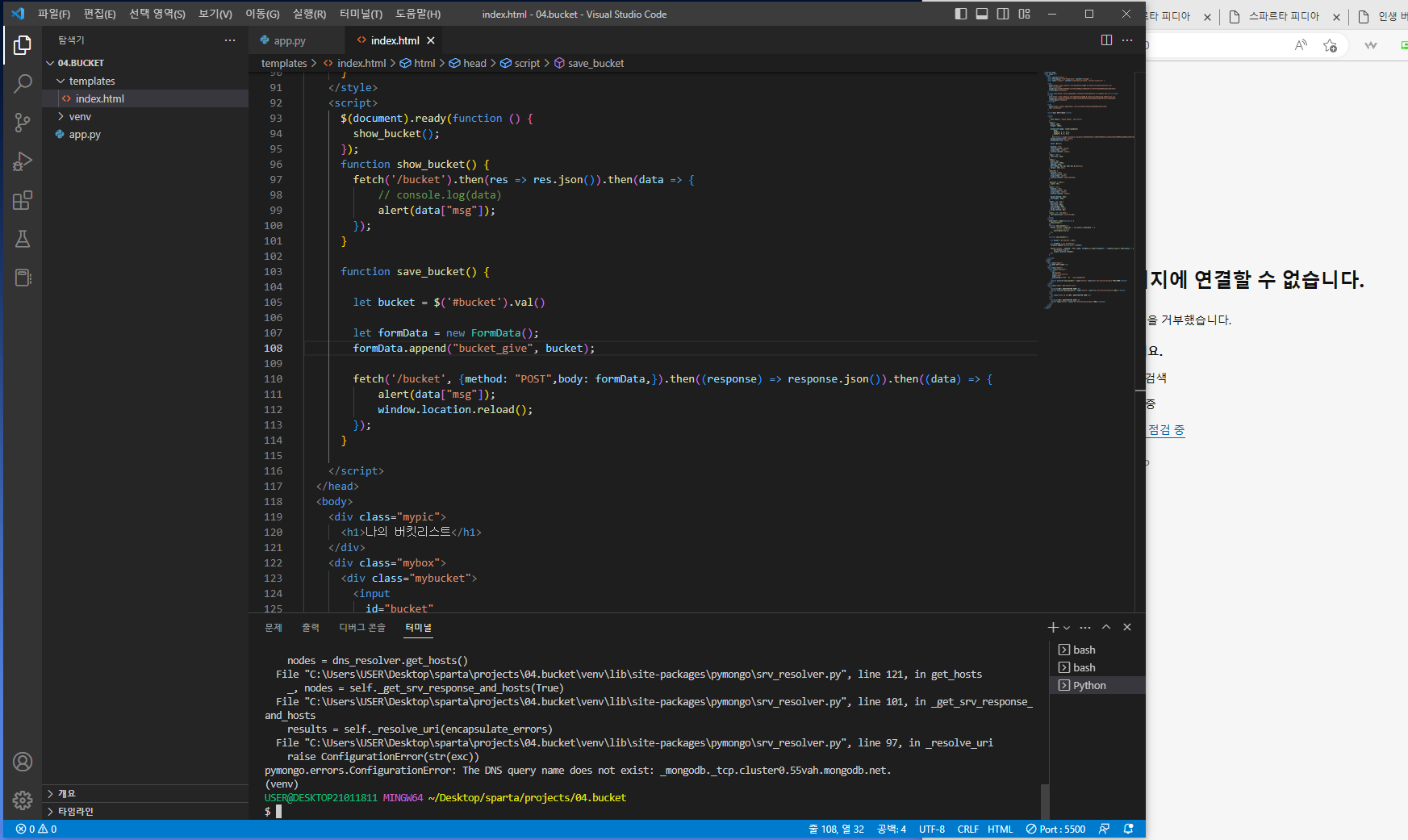The height and width of the screenshot is (840, 1408).
Task: Open the 출력 output tab
Action: 311,627
